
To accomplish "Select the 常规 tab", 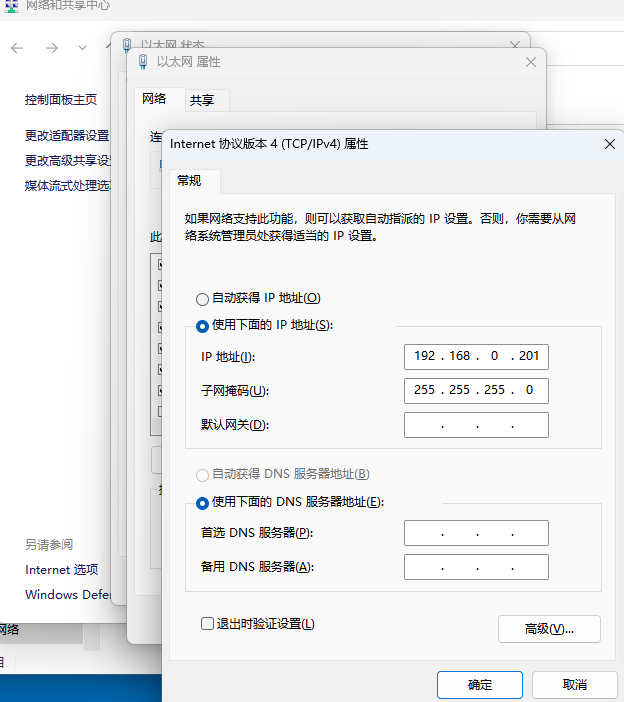I will click(189, 181).
